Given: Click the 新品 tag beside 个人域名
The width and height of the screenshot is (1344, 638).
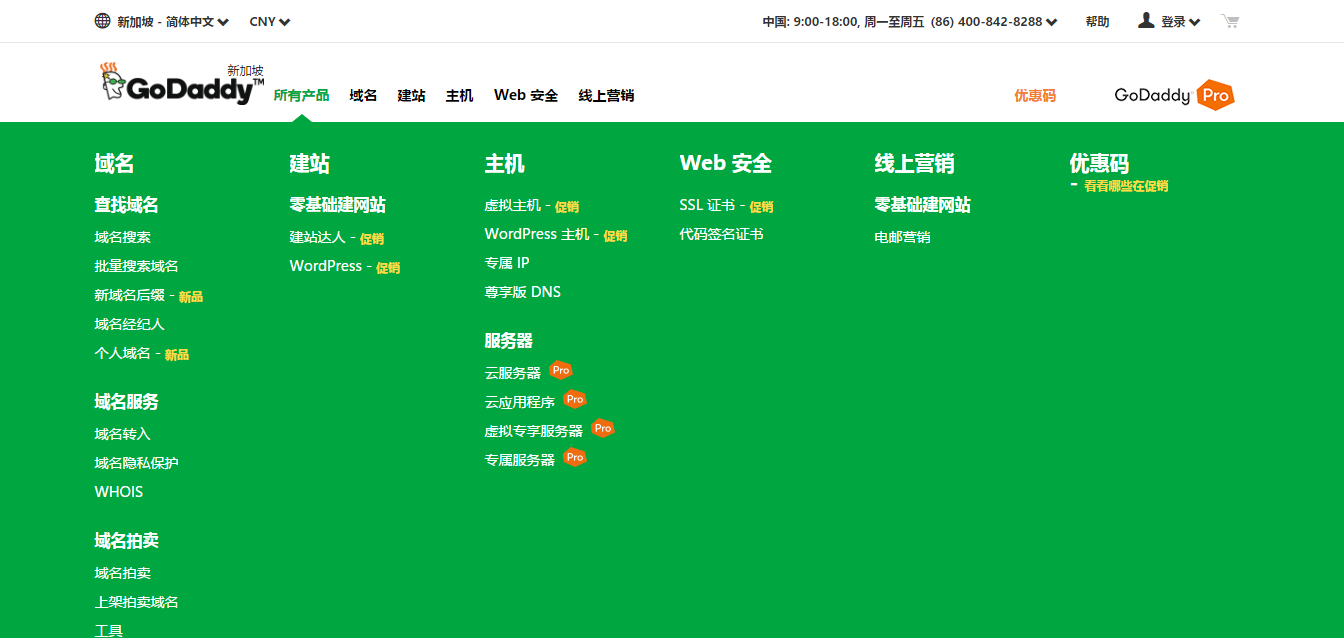Looking at the screenshot, I should (177, 355).
